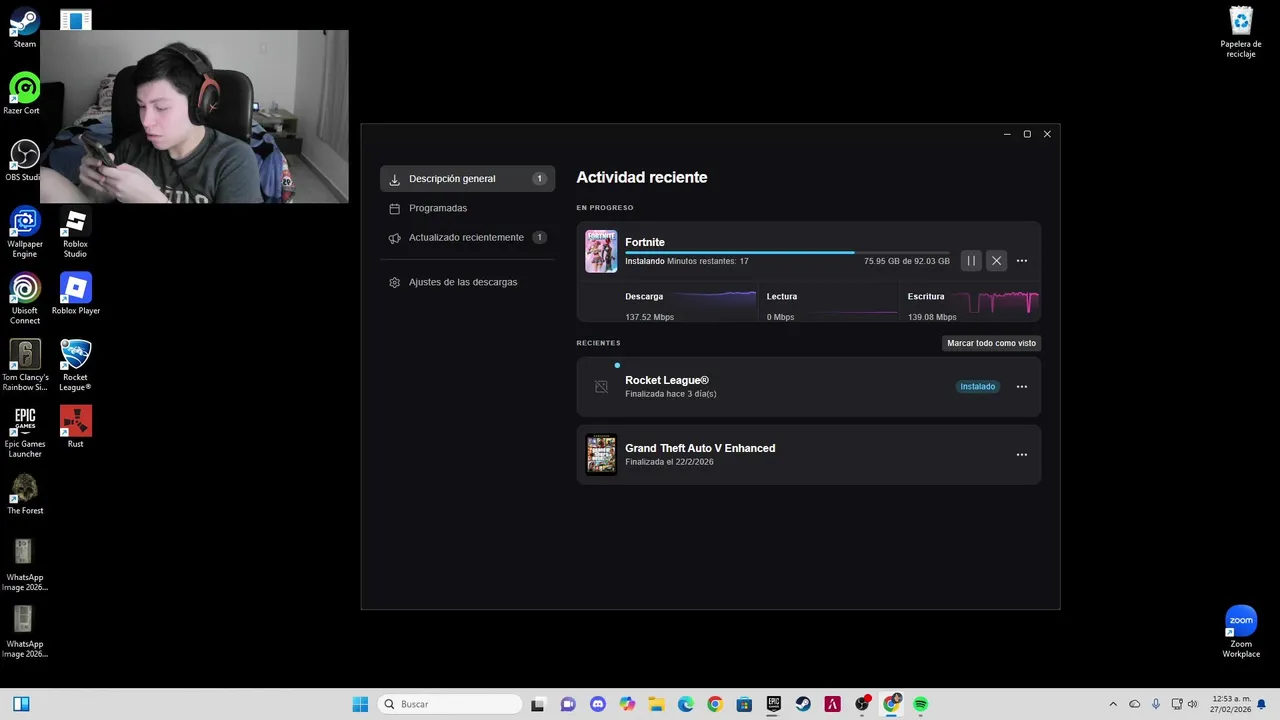Open Discord from the taskbar

tap(598, 704)
